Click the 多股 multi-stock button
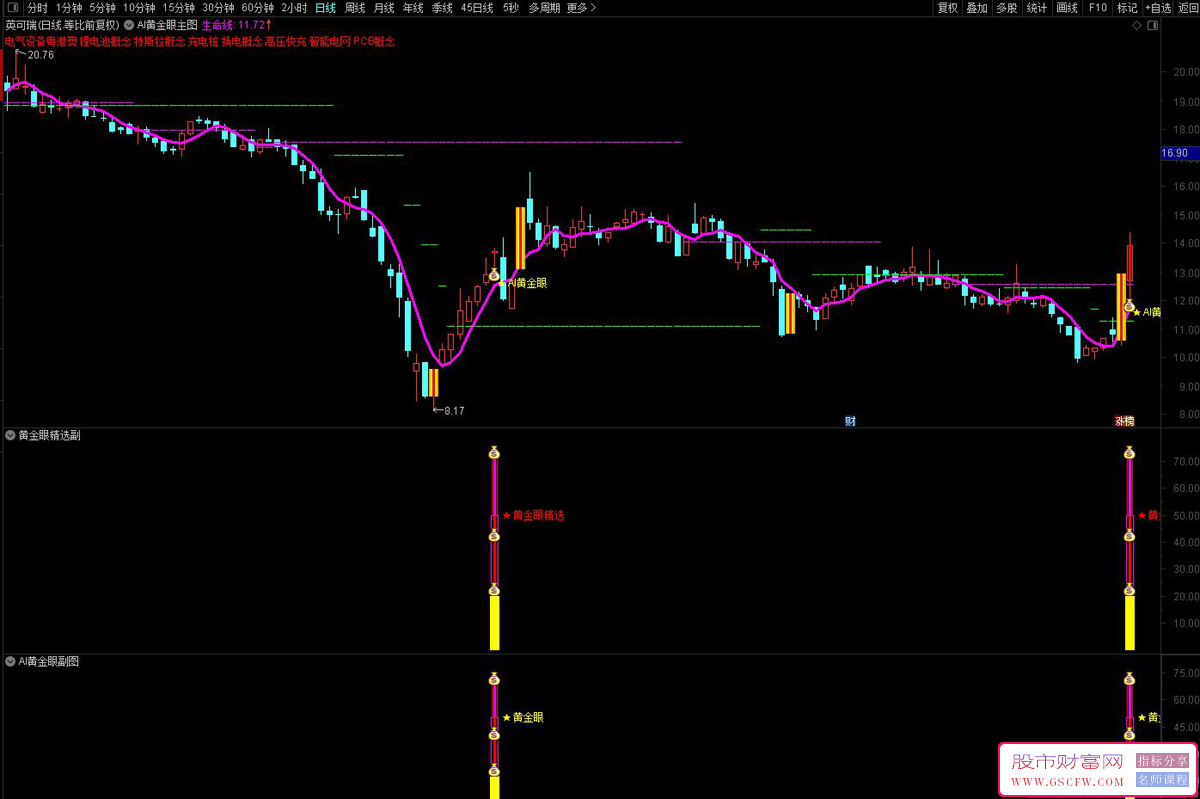This screenshot has height=799, width=1200. 1007,7
